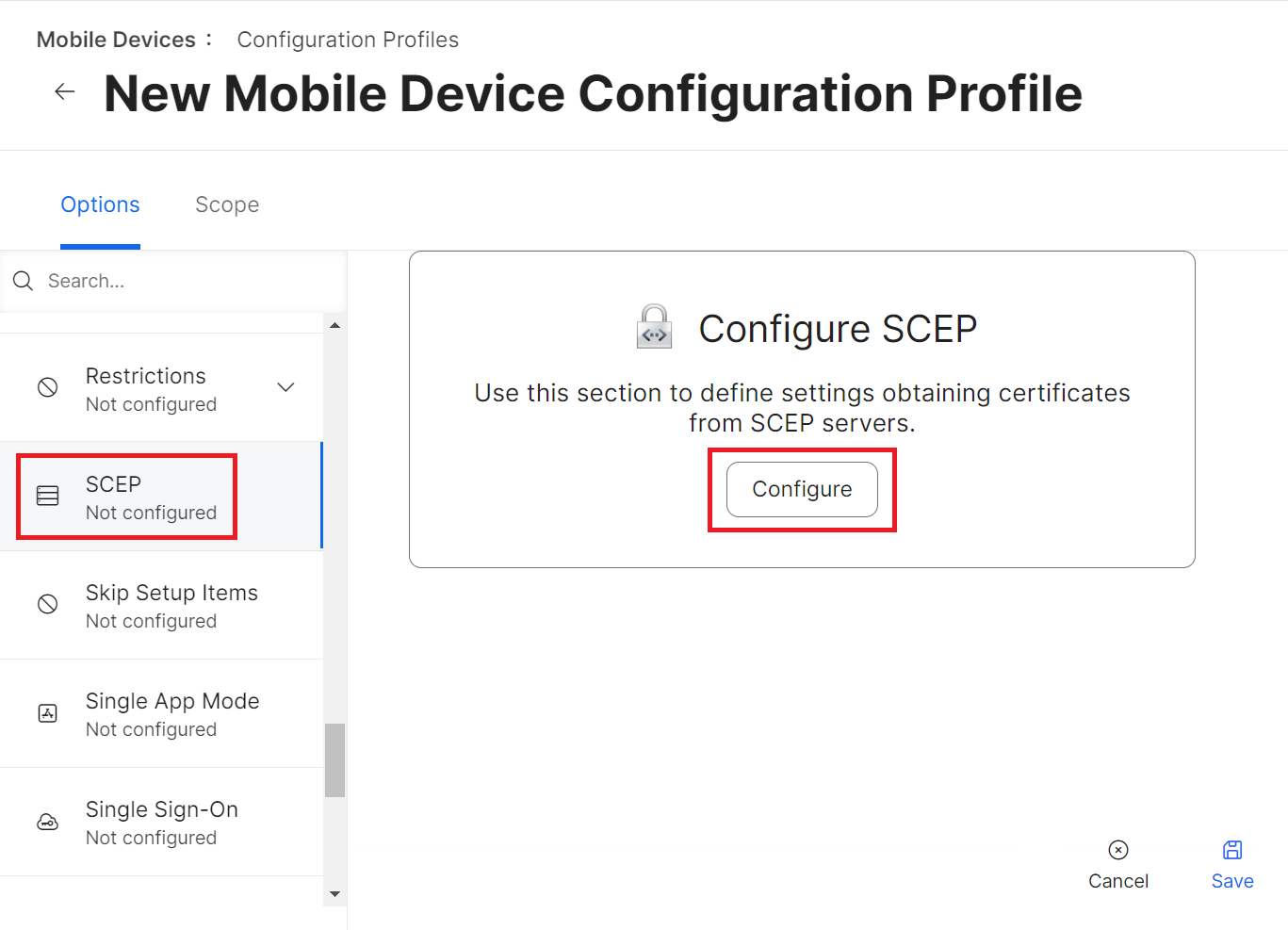The width and height of the screenshot is (1288, 930).
Task: Cancel the new profile
Action: [1118, 864]
